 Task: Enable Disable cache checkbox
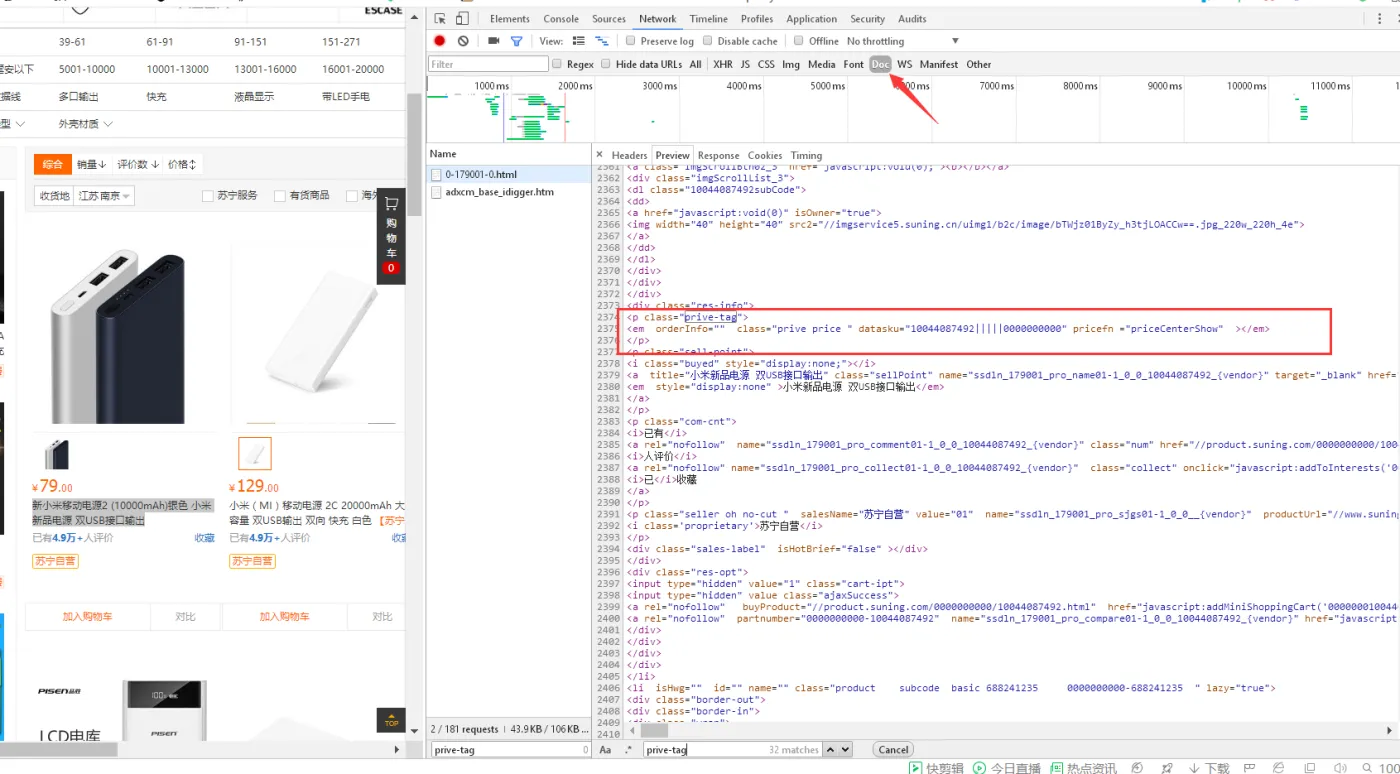click(707, 41)
